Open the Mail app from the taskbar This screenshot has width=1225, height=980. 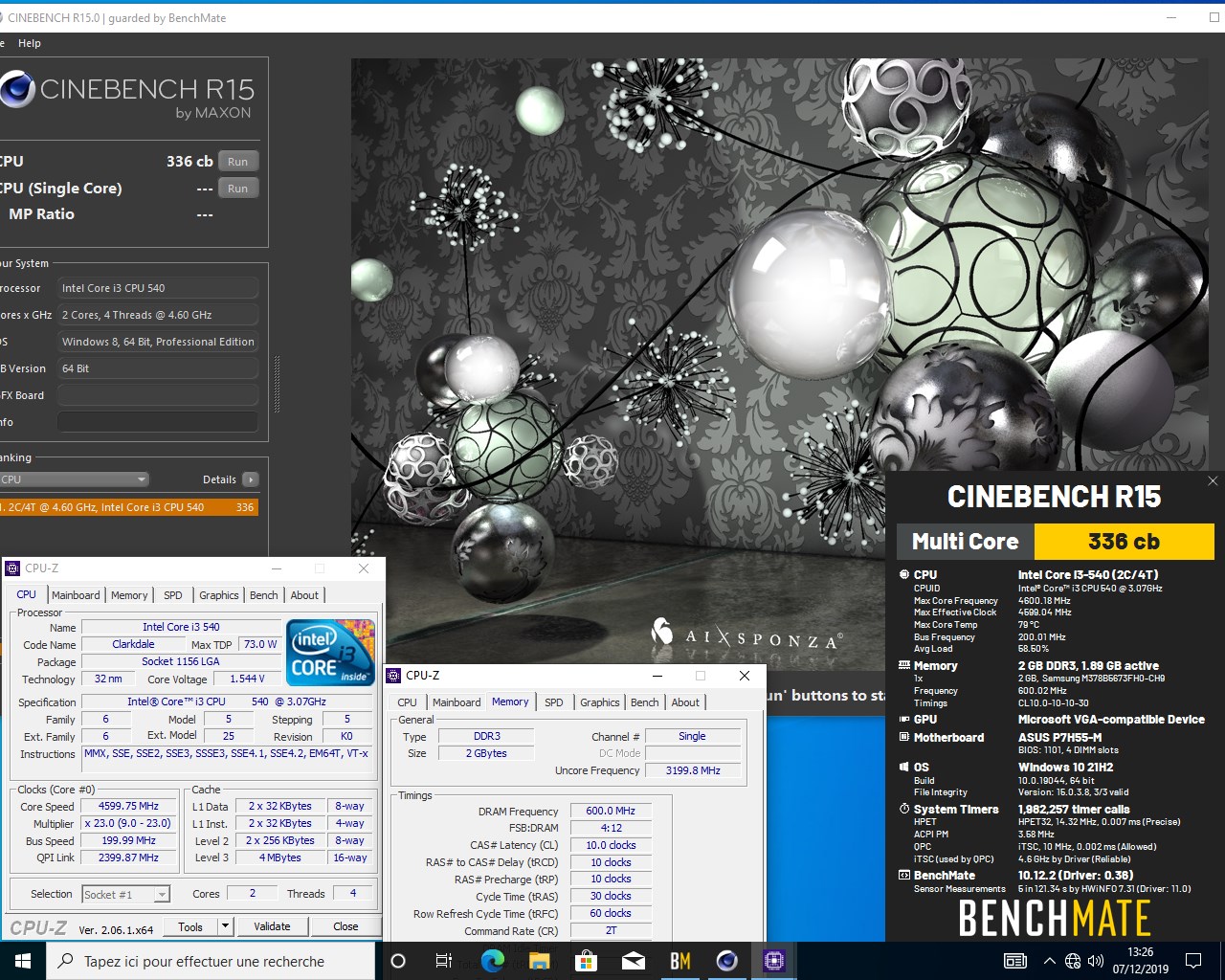634,961
